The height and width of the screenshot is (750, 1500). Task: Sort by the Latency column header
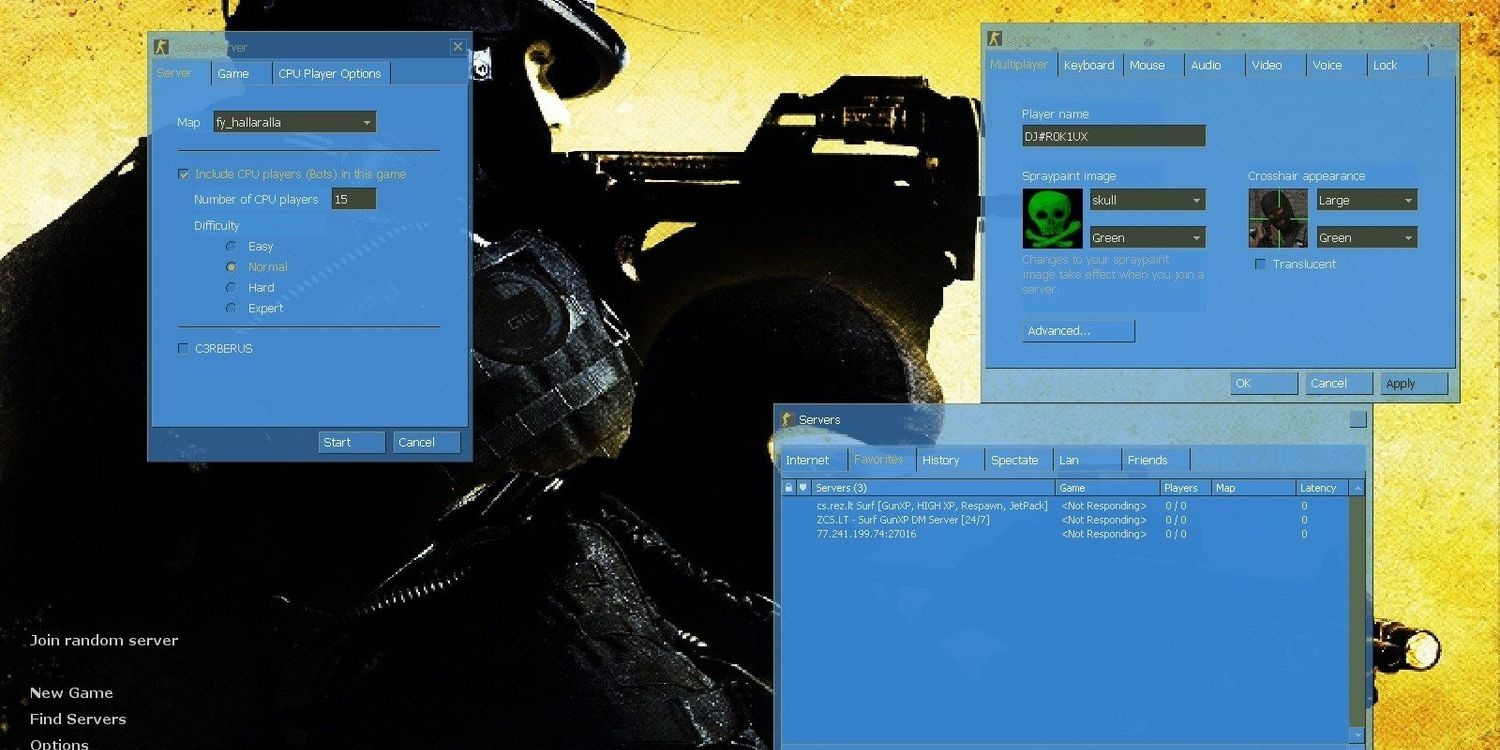coord(1322,488)
